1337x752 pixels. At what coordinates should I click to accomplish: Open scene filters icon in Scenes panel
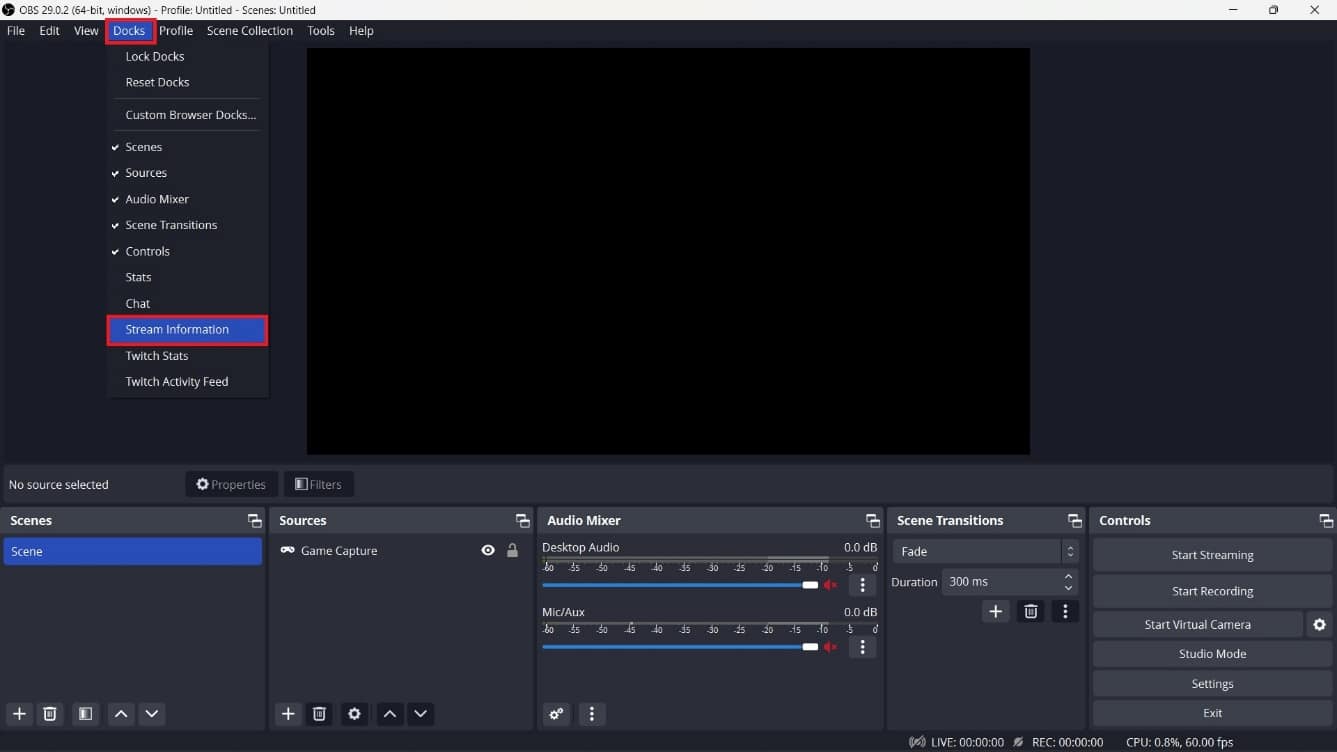85,714
